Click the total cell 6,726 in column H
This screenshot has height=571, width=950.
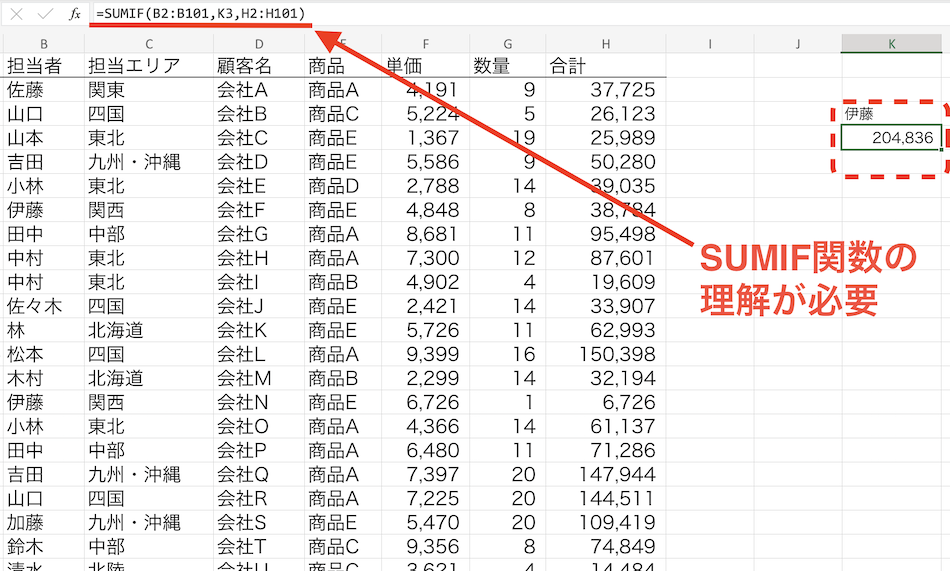pos(606,402)
